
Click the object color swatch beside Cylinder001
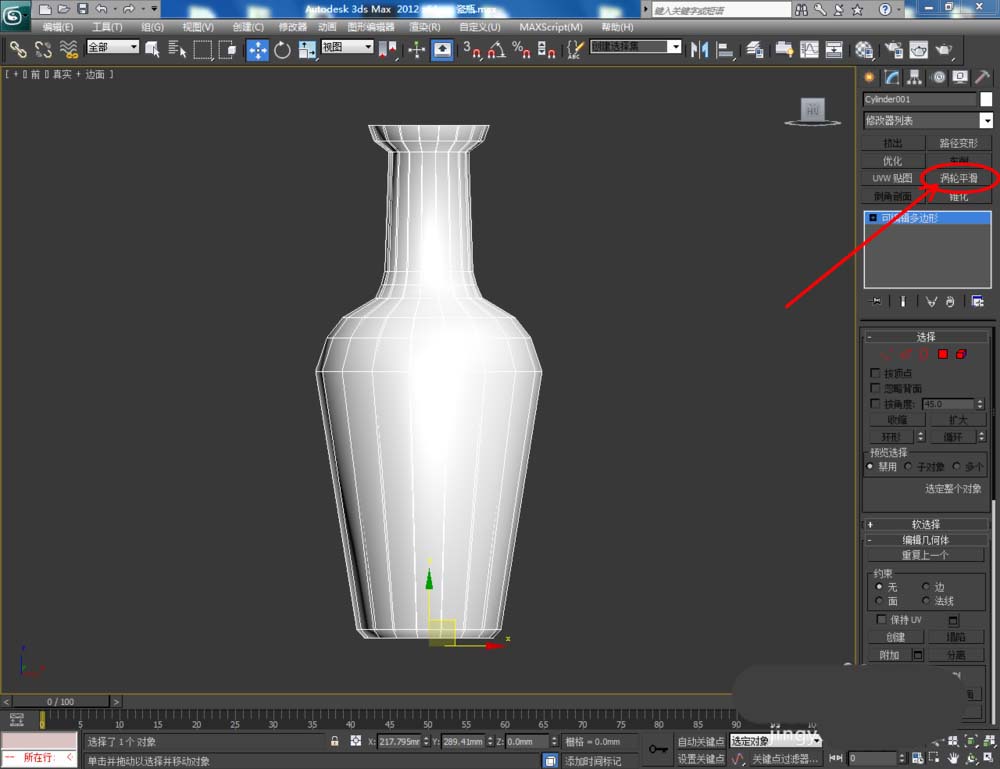[x=986, y=99]
